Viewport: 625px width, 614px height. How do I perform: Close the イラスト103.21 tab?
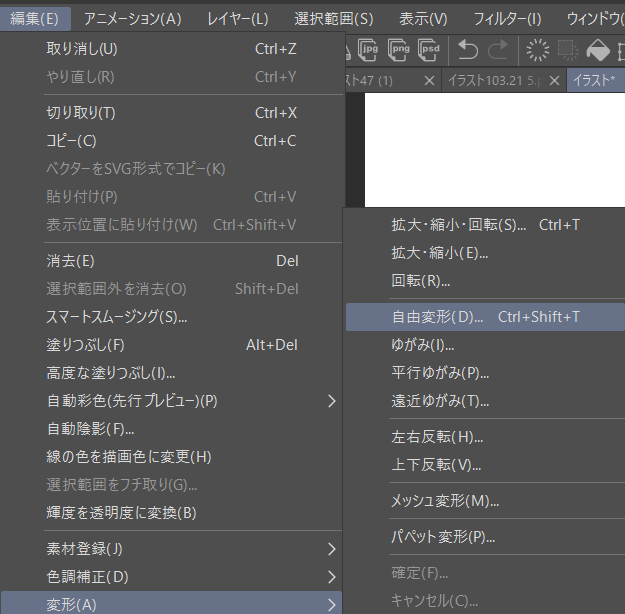[555, 80]
